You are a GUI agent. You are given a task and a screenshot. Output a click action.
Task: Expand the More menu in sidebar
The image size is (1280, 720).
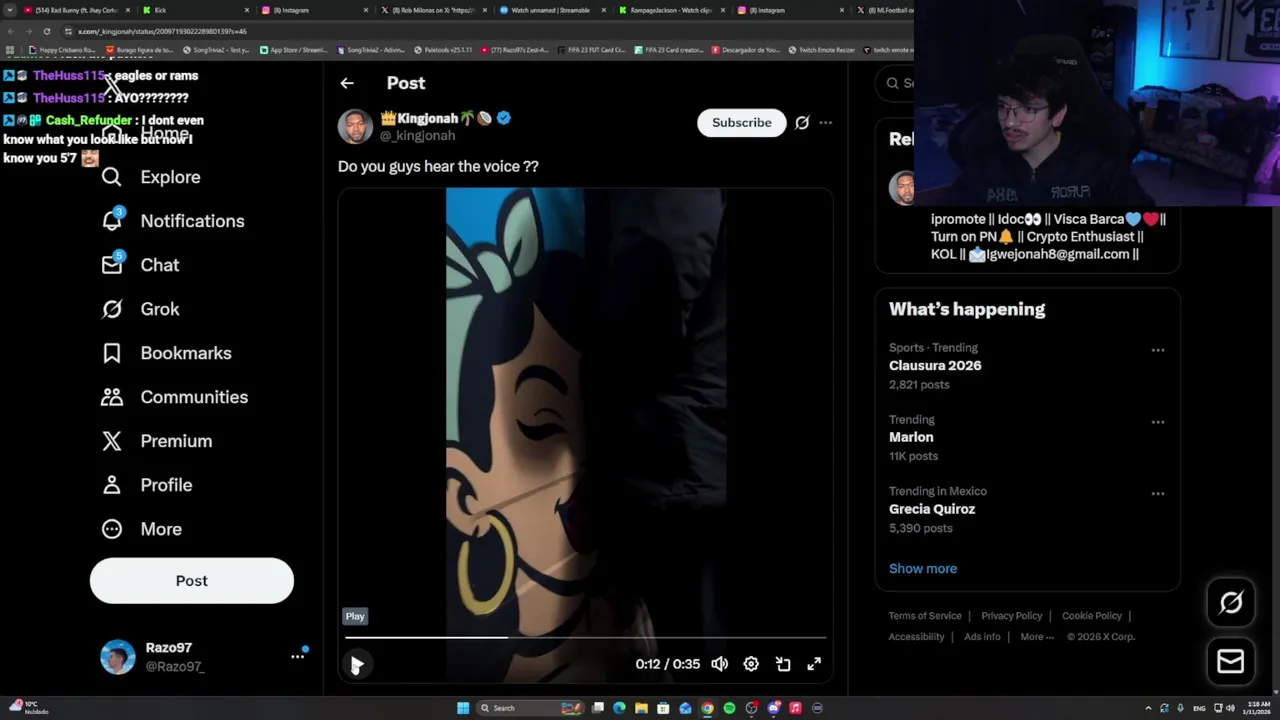point(141,529)
